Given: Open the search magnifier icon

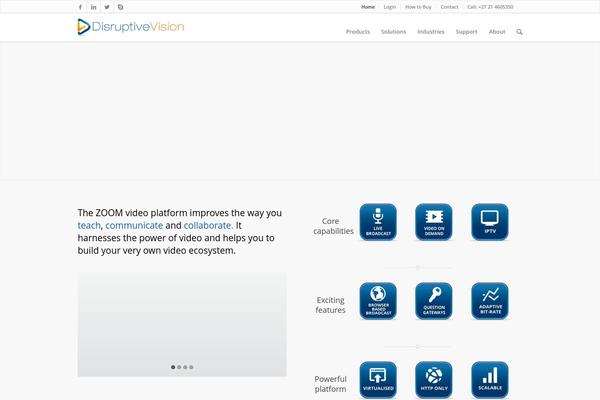Looking at the screenshot, I should (x=519, y=32).
